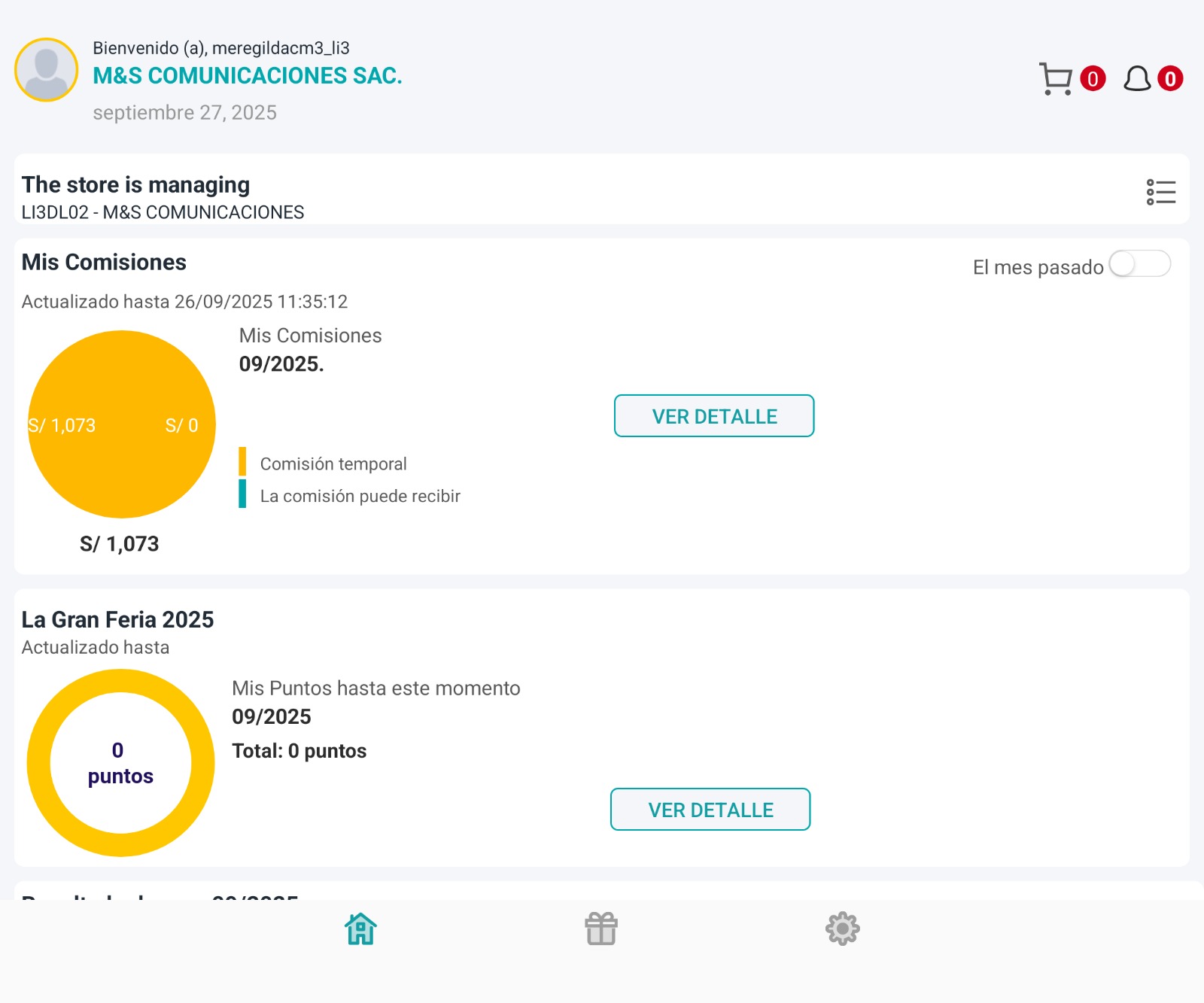
Task: Click the user profile avatar
Action: coord(47,70)
